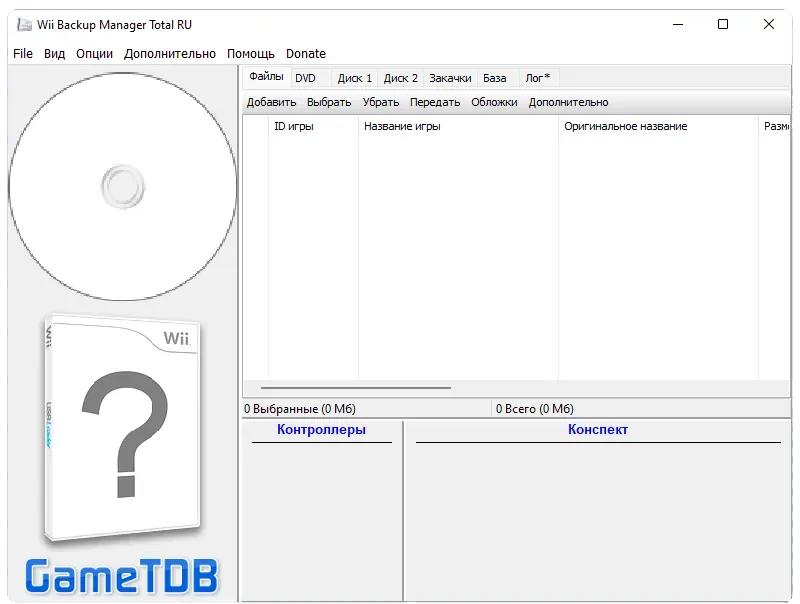Open the File menu
Viewport: 800px width, 604px height.
tap(23, 54)
